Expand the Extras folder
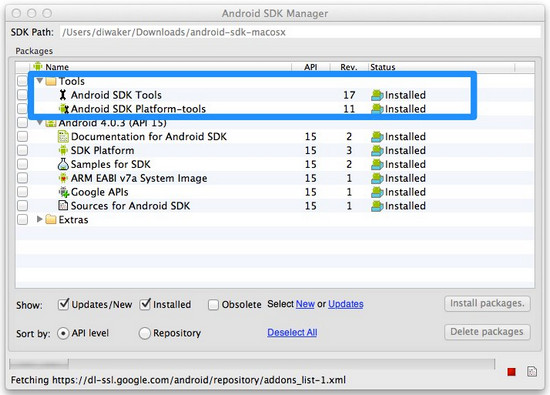Image resolution: width=550 pixels, height=395 pixels. pos(40,219)
